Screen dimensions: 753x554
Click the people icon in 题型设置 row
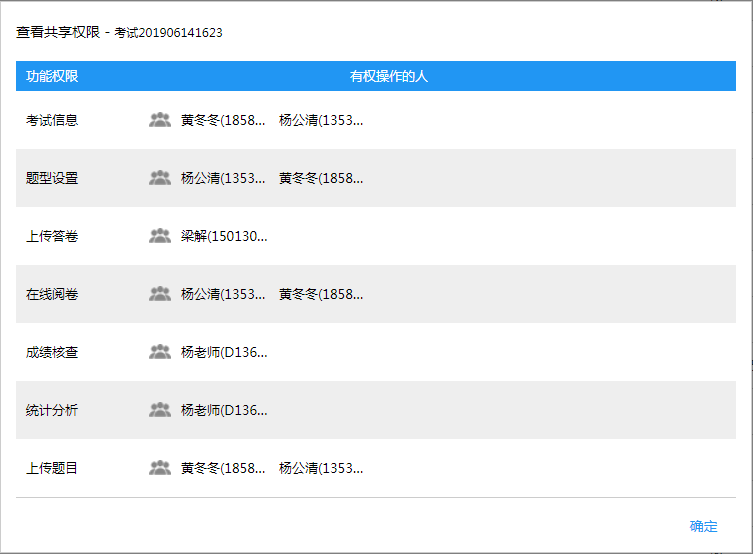point(160,178)
